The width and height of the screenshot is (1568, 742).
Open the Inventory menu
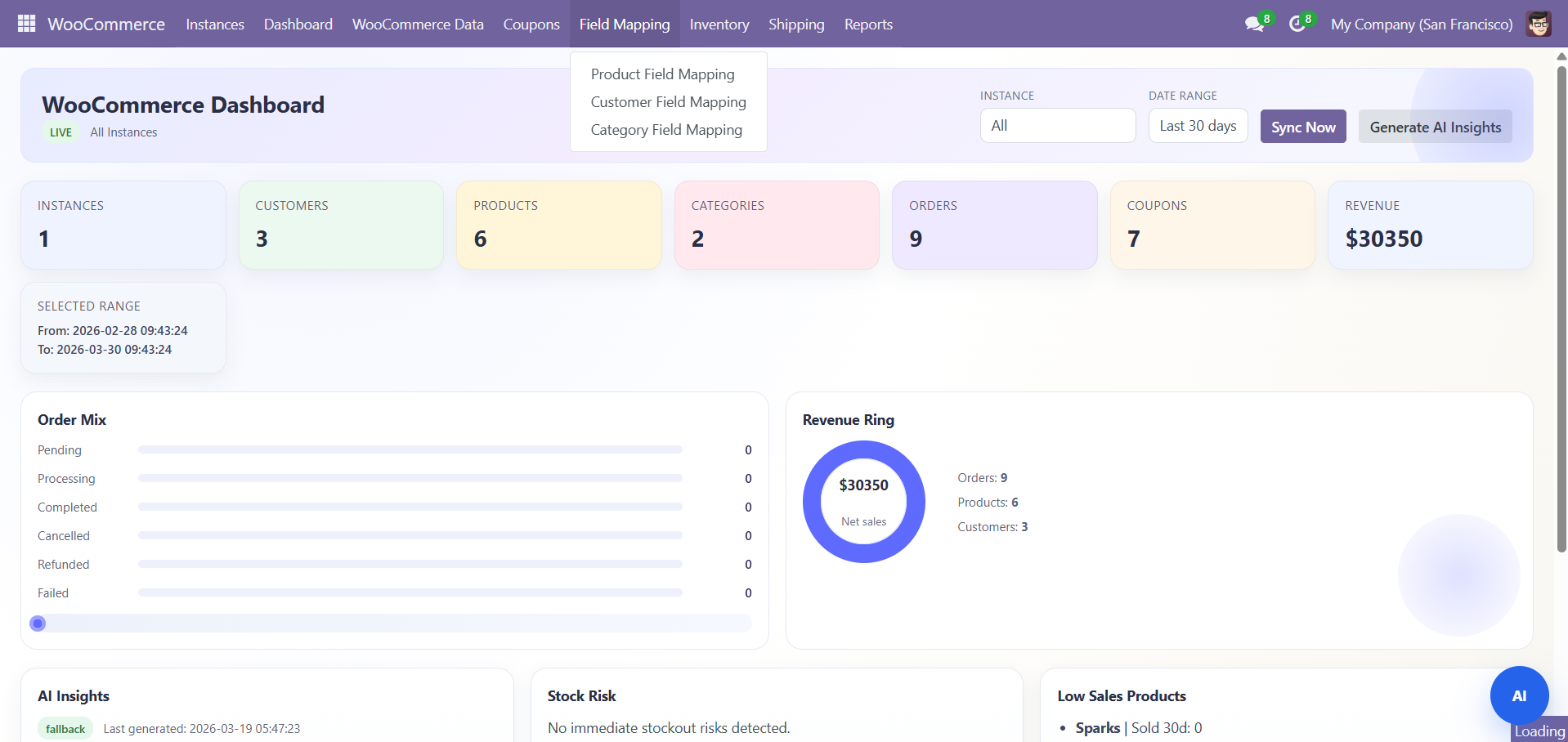(719, 25)
